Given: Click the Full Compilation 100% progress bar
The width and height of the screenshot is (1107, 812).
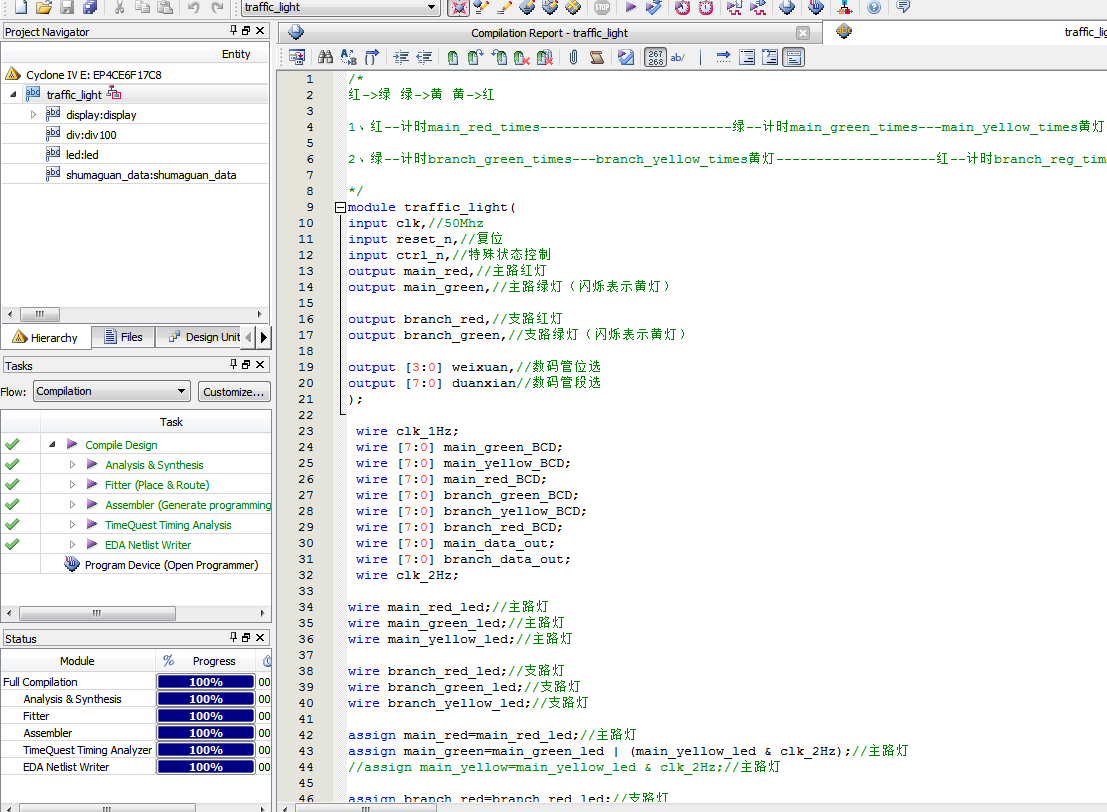Looking at the screenshot, I should (205, 682).
